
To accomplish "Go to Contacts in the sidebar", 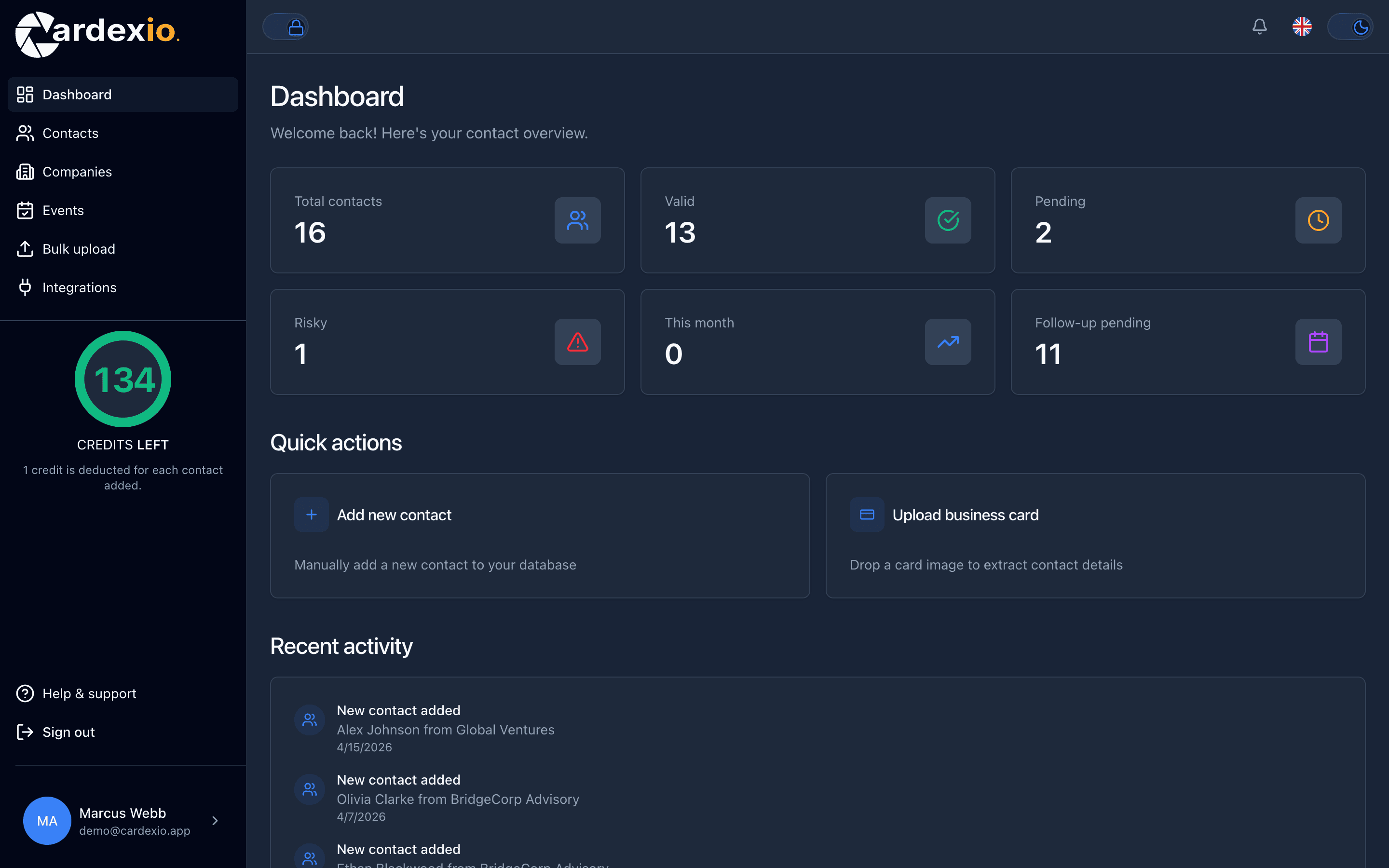I will [123, 133].
